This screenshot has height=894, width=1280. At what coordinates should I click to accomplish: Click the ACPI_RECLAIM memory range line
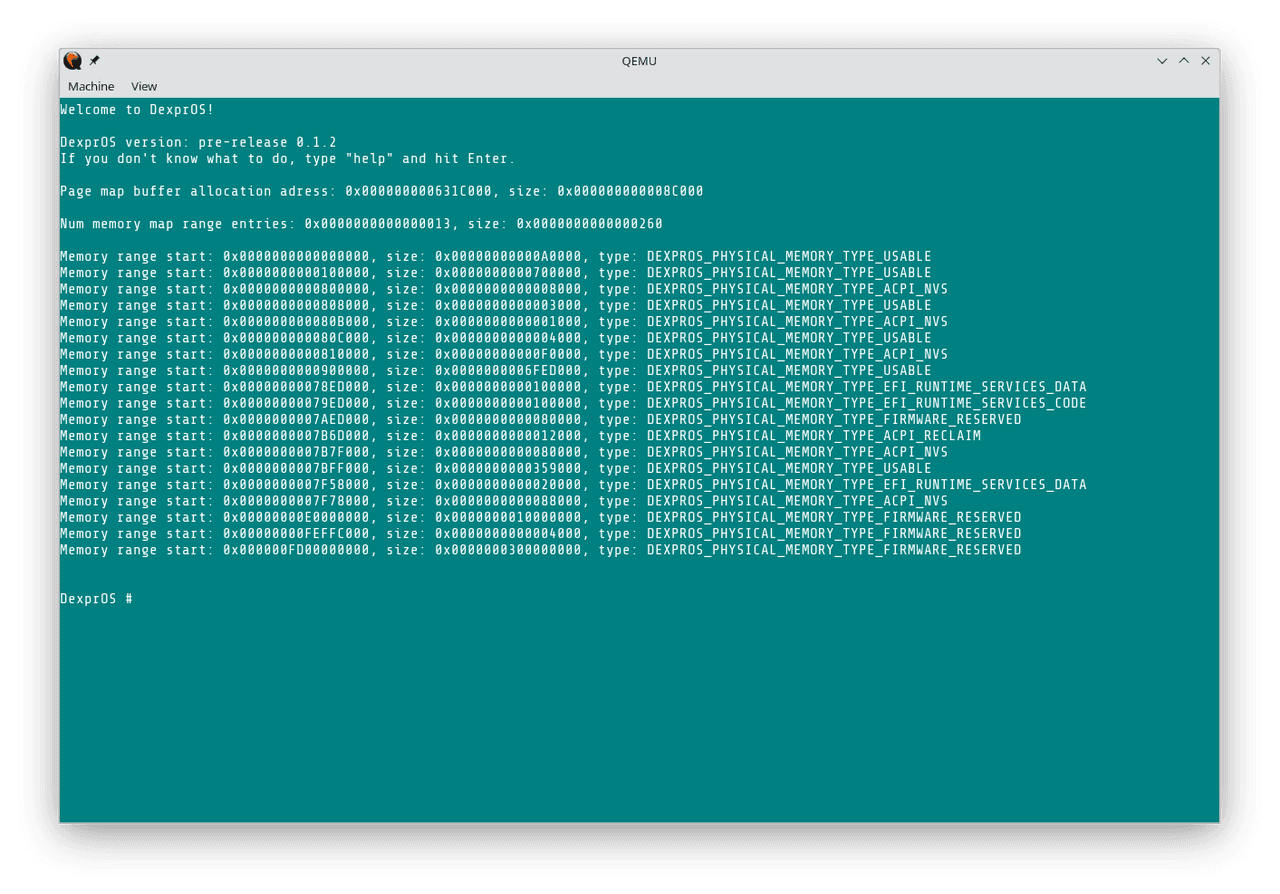[x=520, y=436]
